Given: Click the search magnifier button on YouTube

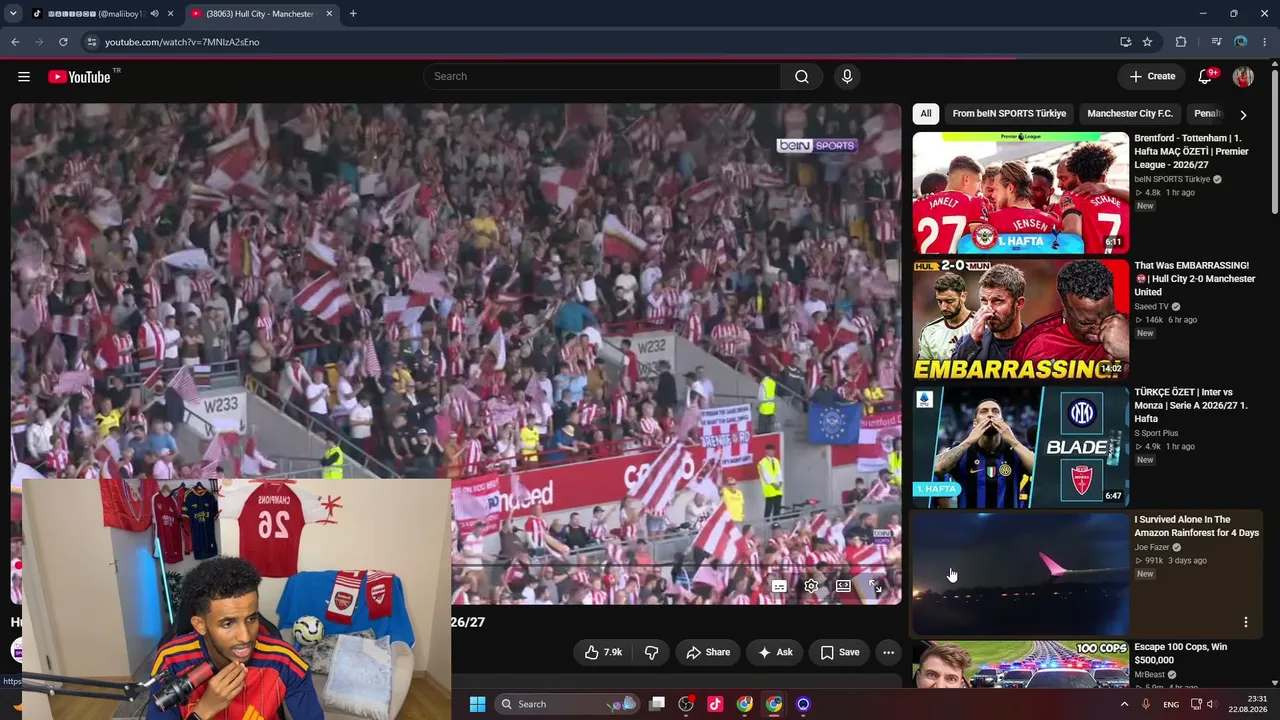Looking at the screenshot, I should tap(802, 77).
